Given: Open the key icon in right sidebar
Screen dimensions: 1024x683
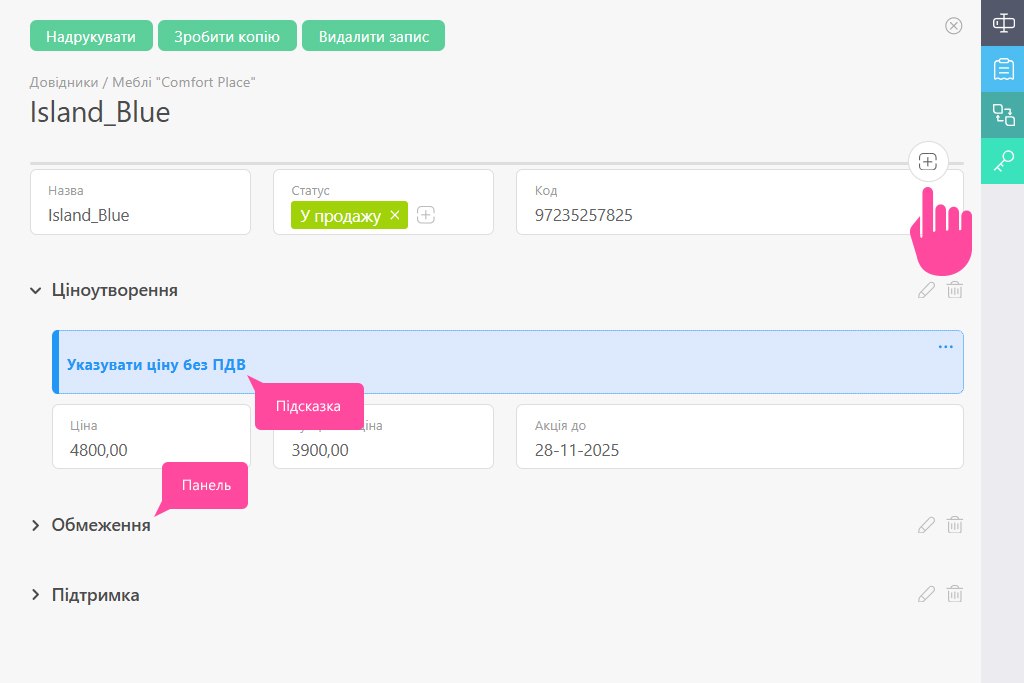Looking at the screenshot, I should (1002, 160).
